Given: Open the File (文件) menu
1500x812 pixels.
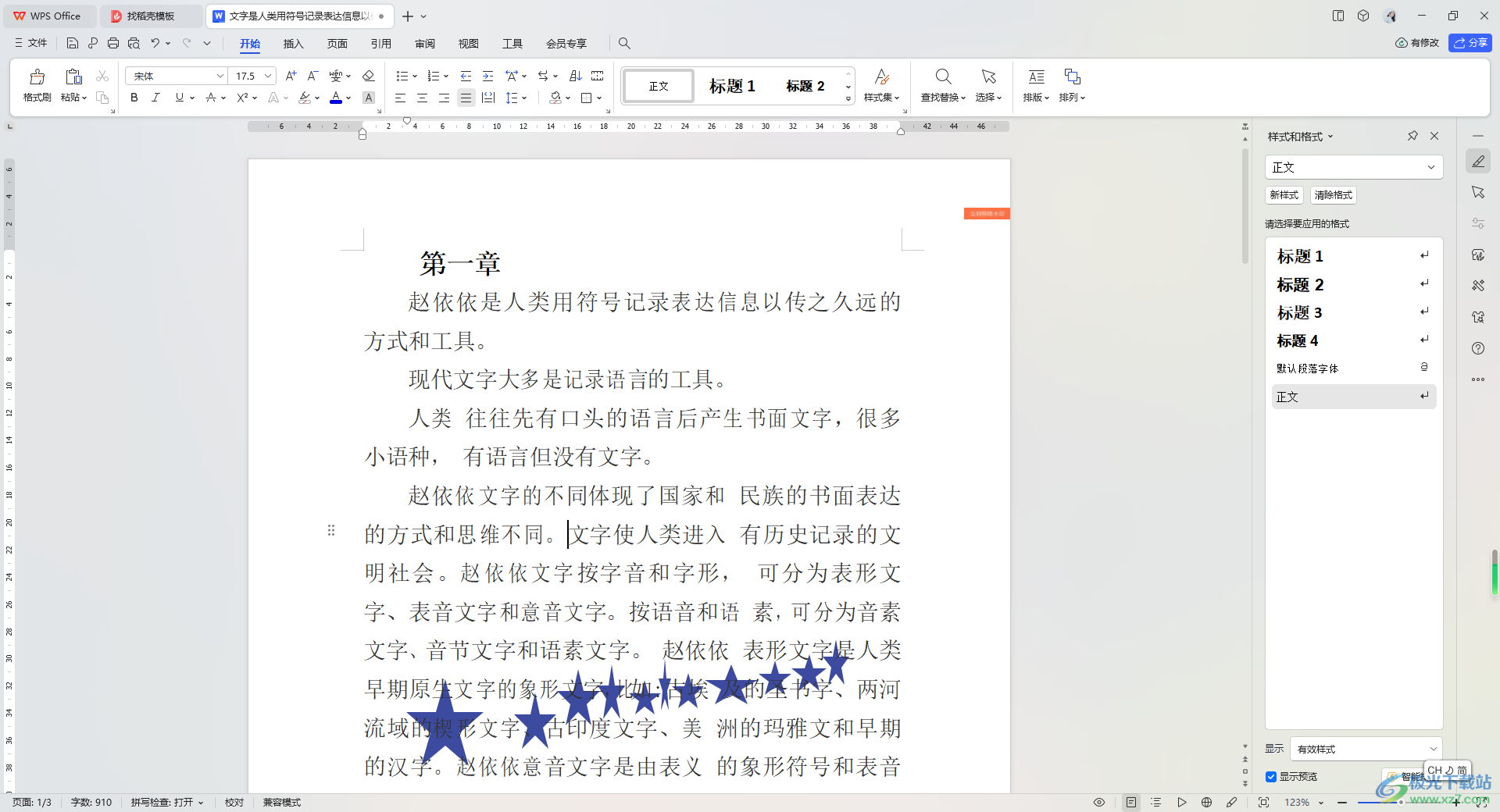Looking at the screenshot, I should (31, 43).
